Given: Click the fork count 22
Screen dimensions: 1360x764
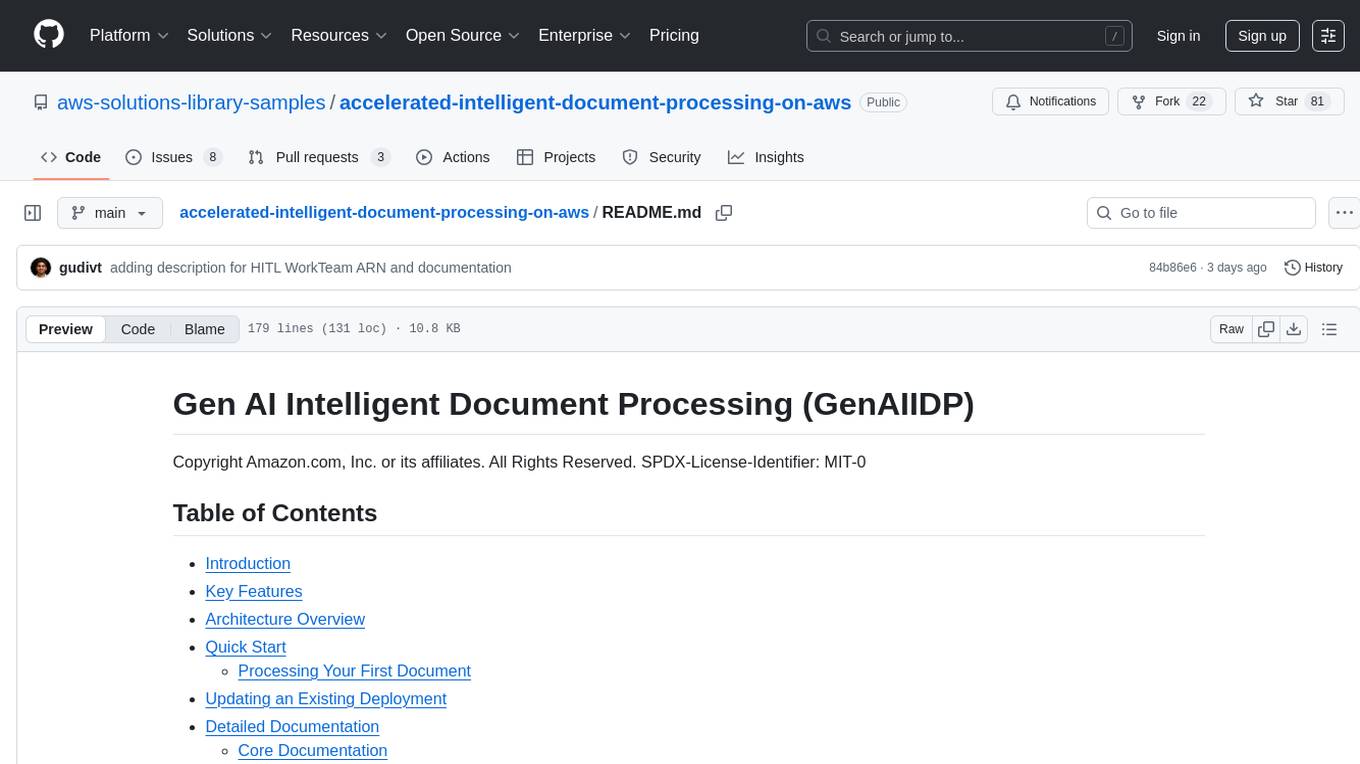Looking at the screenshot, I should coord(1200,102).
